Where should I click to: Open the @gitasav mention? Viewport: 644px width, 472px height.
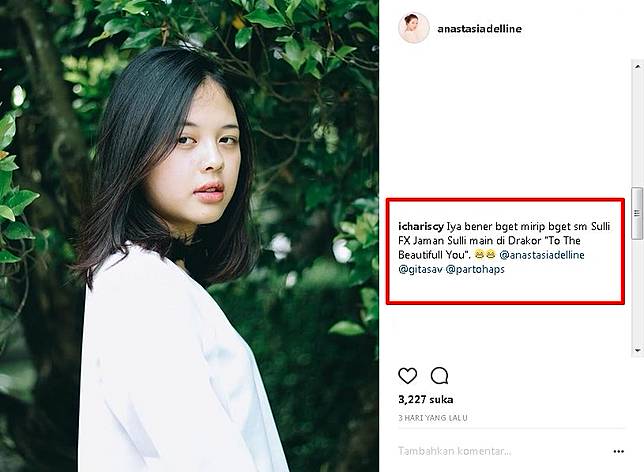420,270
